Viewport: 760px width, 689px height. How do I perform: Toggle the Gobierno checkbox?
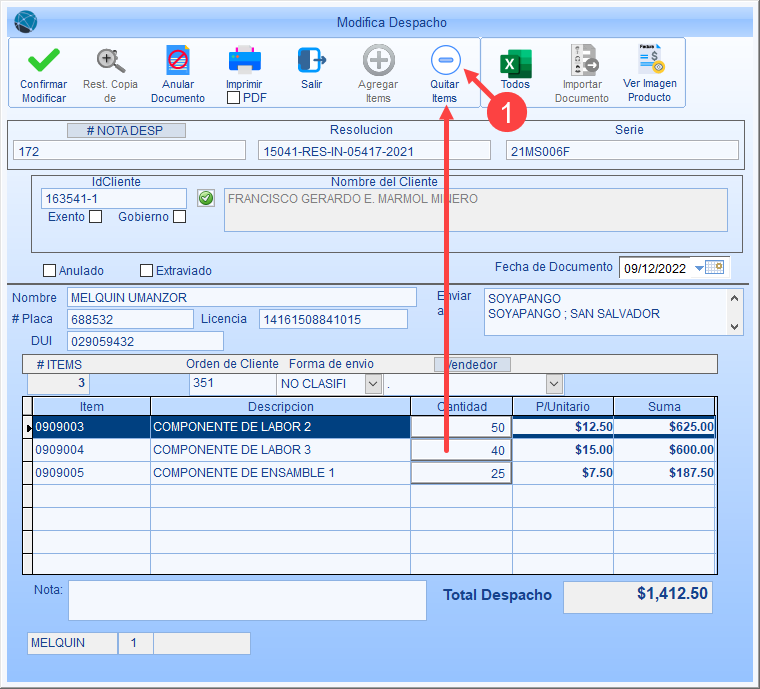180,217
